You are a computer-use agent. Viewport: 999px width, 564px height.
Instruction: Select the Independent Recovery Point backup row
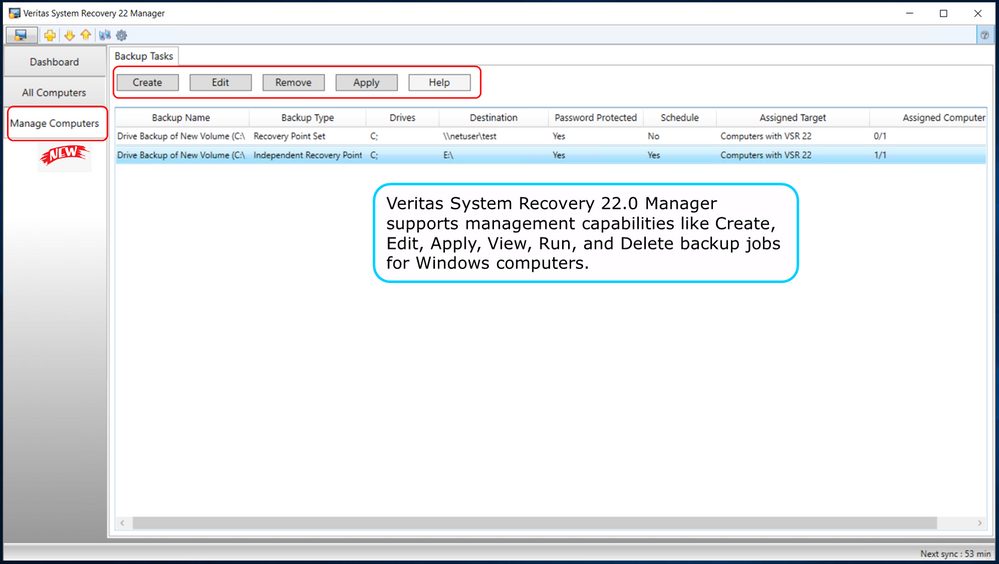[x=300, y=155]
